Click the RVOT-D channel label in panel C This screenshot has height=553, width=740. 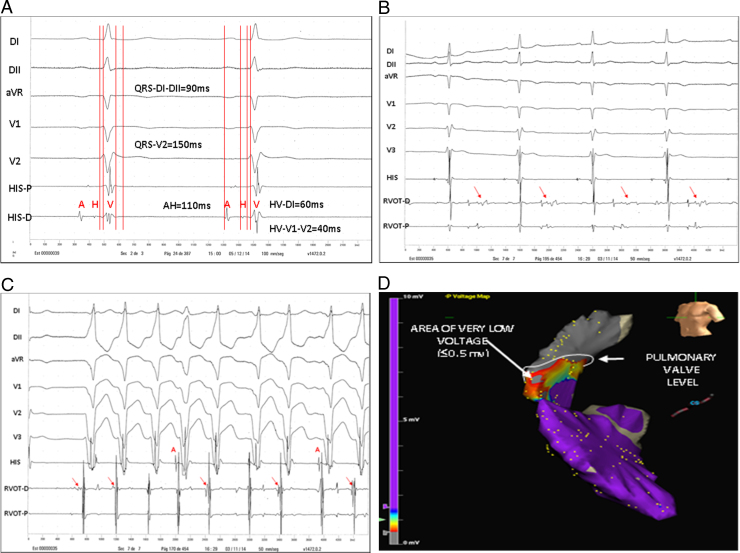pyautogui.click(x=17, y=488)
